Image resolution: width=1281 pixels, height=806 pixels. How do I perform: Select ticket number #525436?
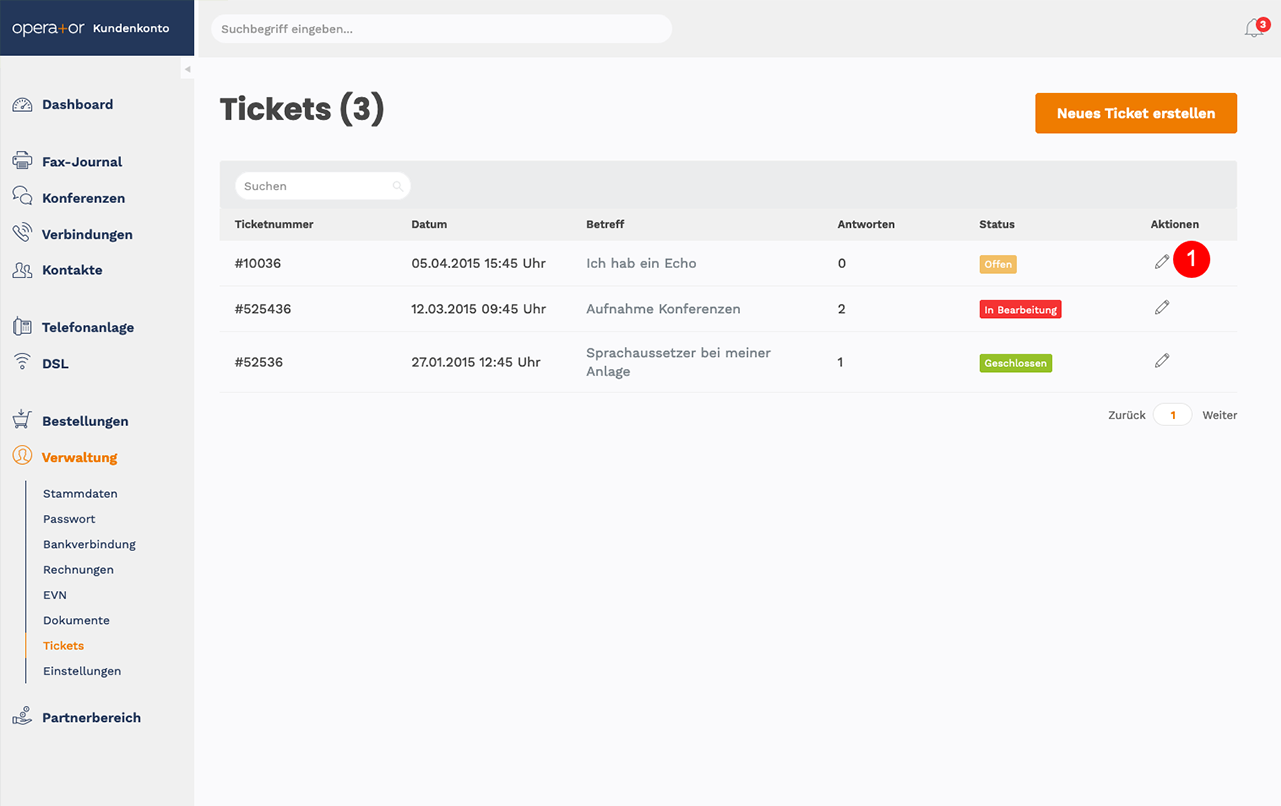click(263, 309)
